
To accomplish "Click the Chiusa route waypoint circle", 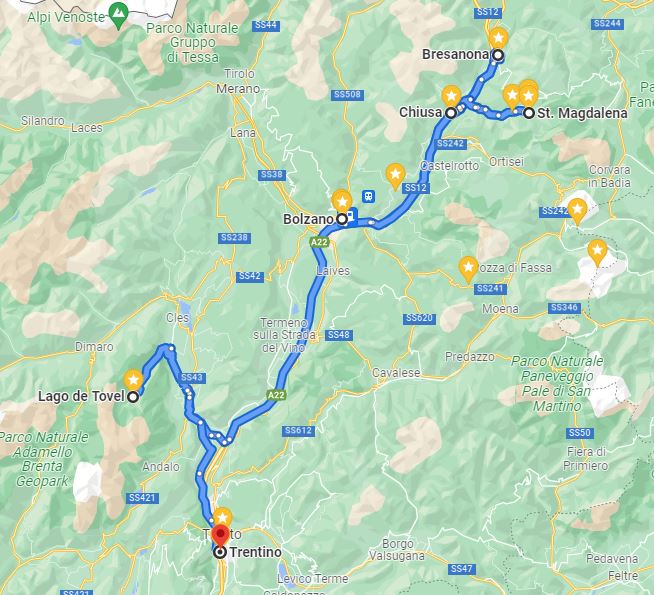I will point(451,113).
